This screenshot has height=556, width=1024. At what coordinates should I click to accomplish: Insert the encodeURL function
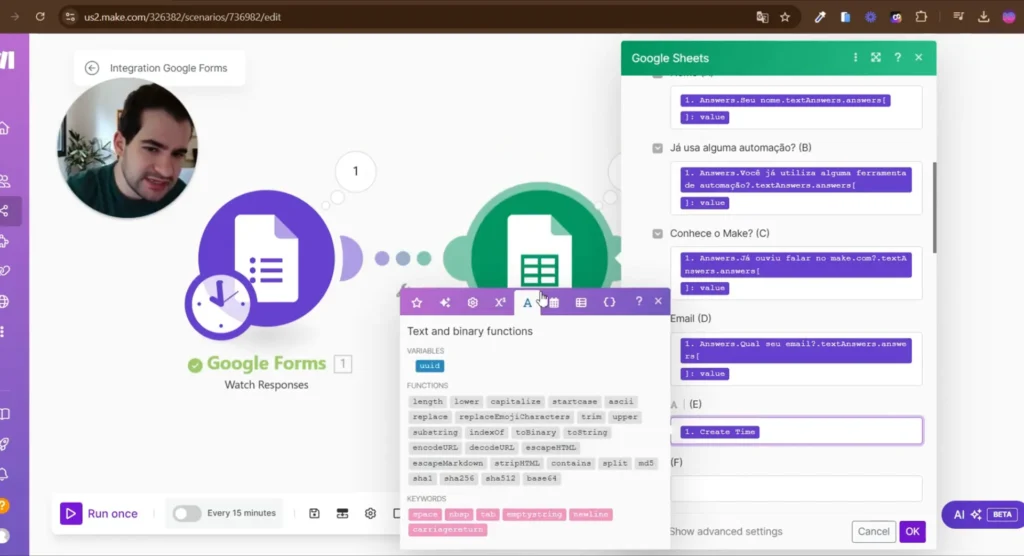coord(435,448)
